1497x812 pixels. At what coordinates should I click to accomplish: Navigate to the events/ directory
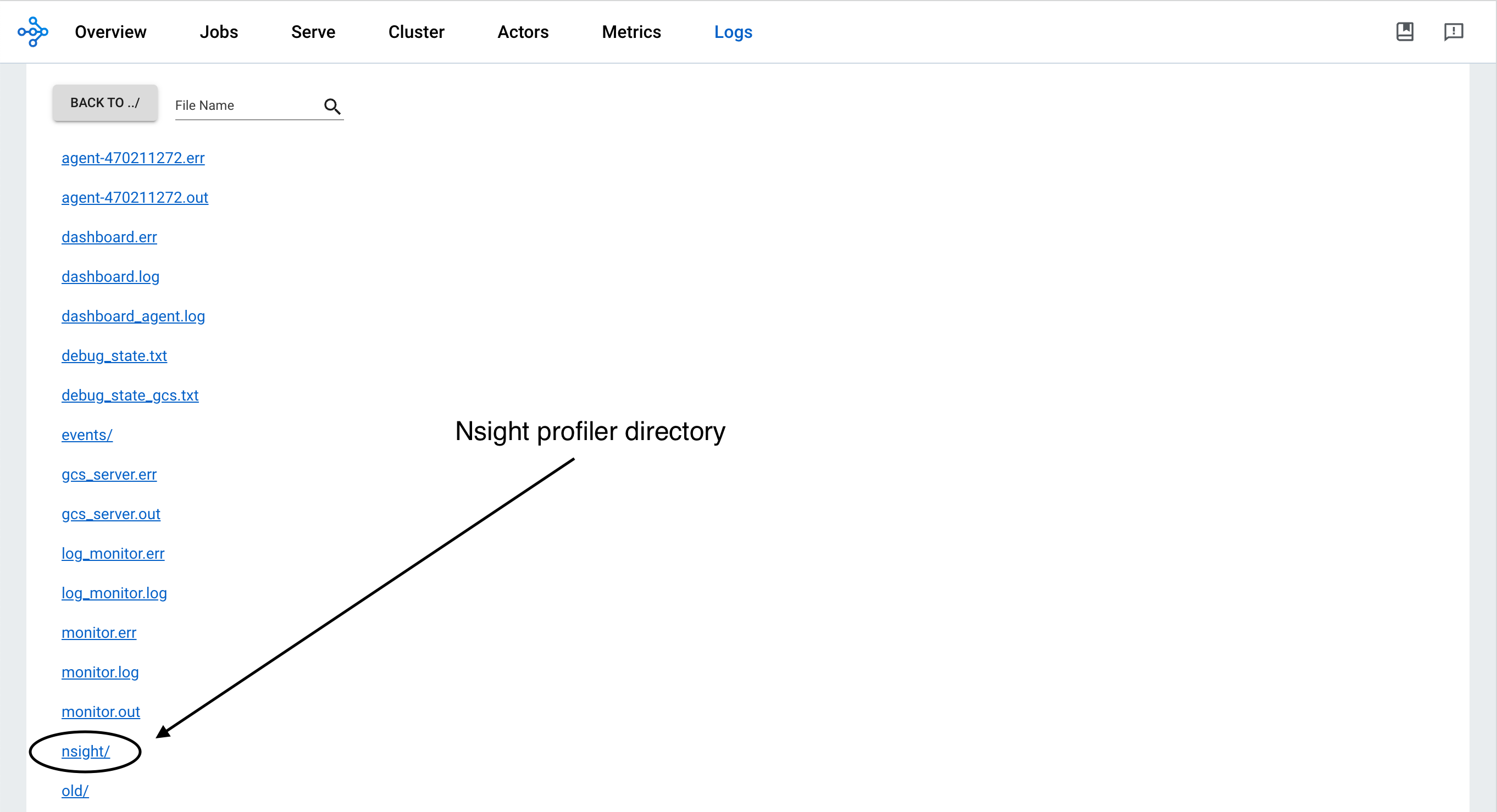[86, 434]
